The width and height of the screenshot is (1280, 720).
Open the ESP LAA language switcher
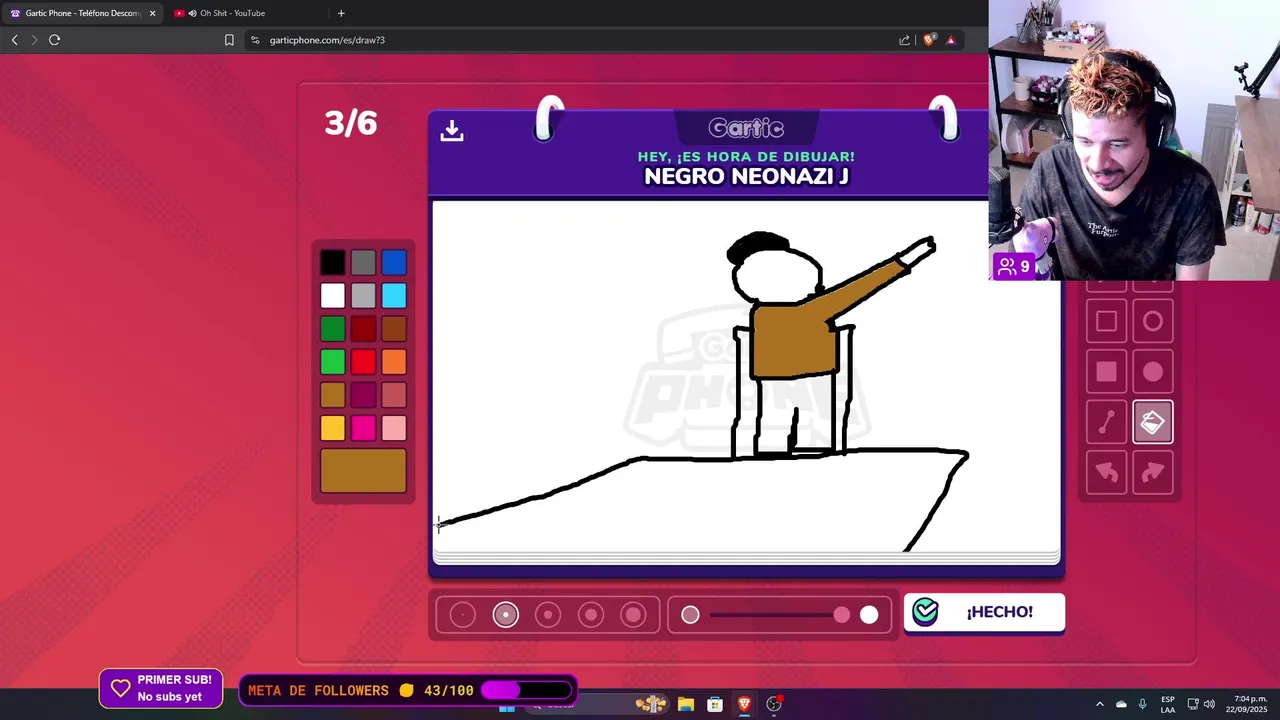pyautogui.click(x=1168, y=704)
